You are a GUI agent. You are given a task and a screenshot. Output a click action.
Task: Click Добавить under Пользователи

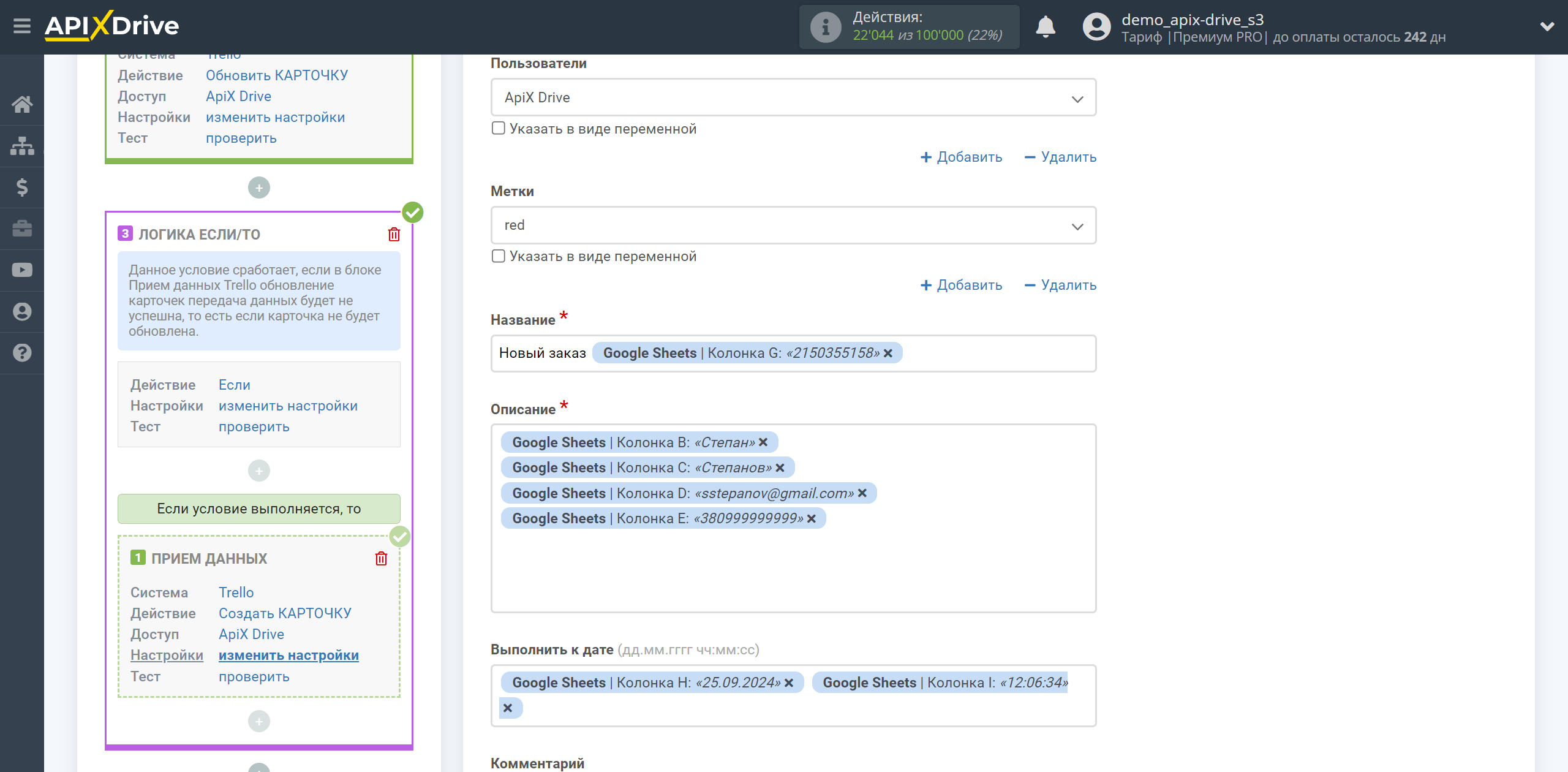click(961, 157)
